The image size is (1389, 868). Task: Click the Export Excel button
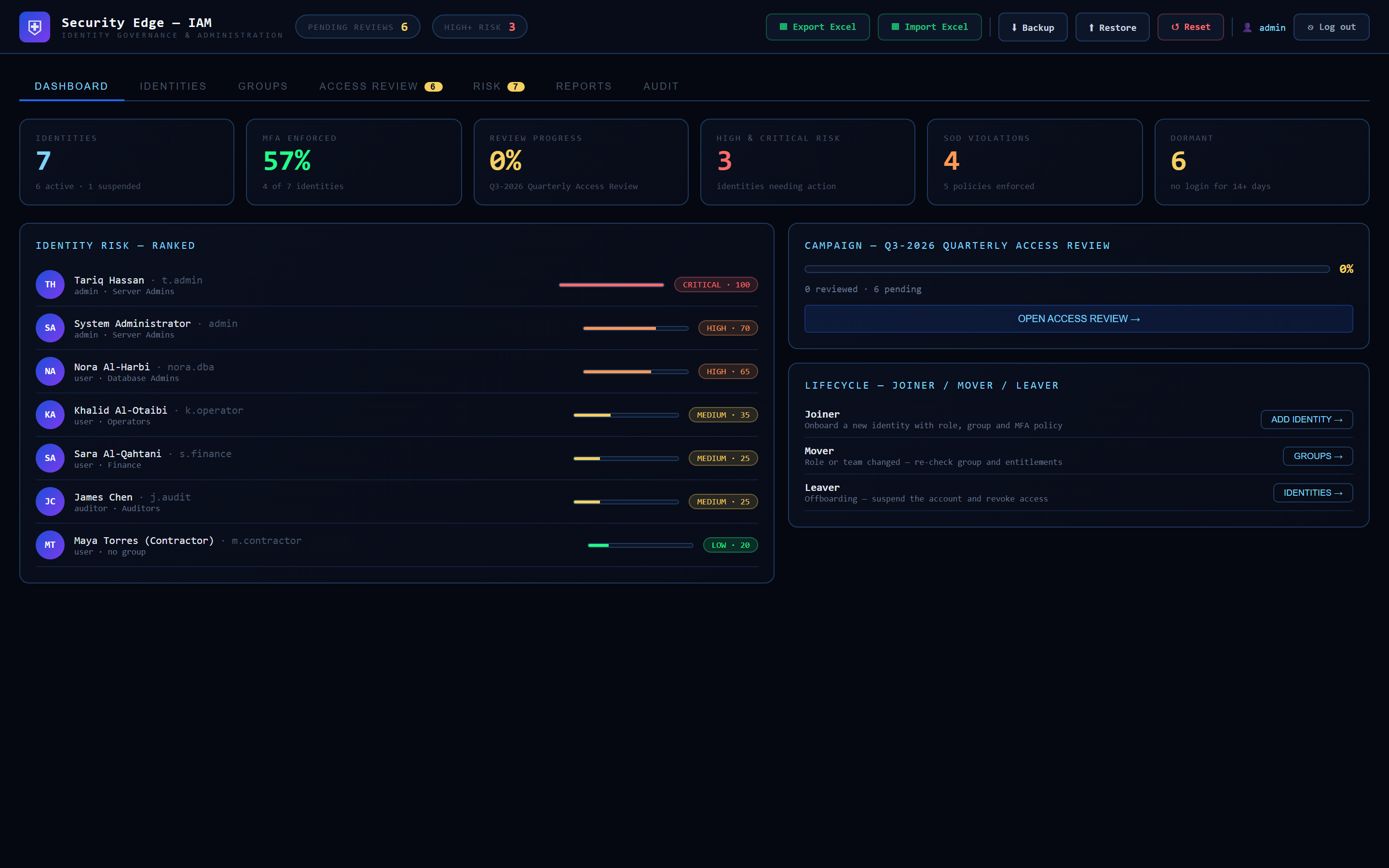point(817,27)
